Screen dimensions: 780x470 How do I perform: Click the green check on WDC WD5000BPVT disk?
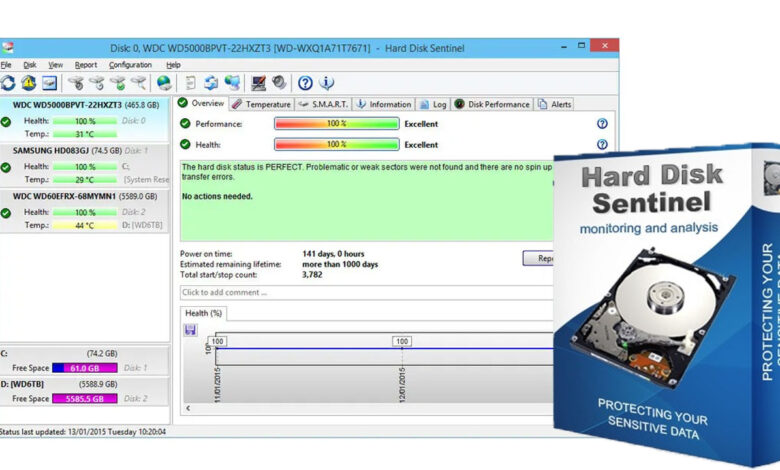click(5, 122)
